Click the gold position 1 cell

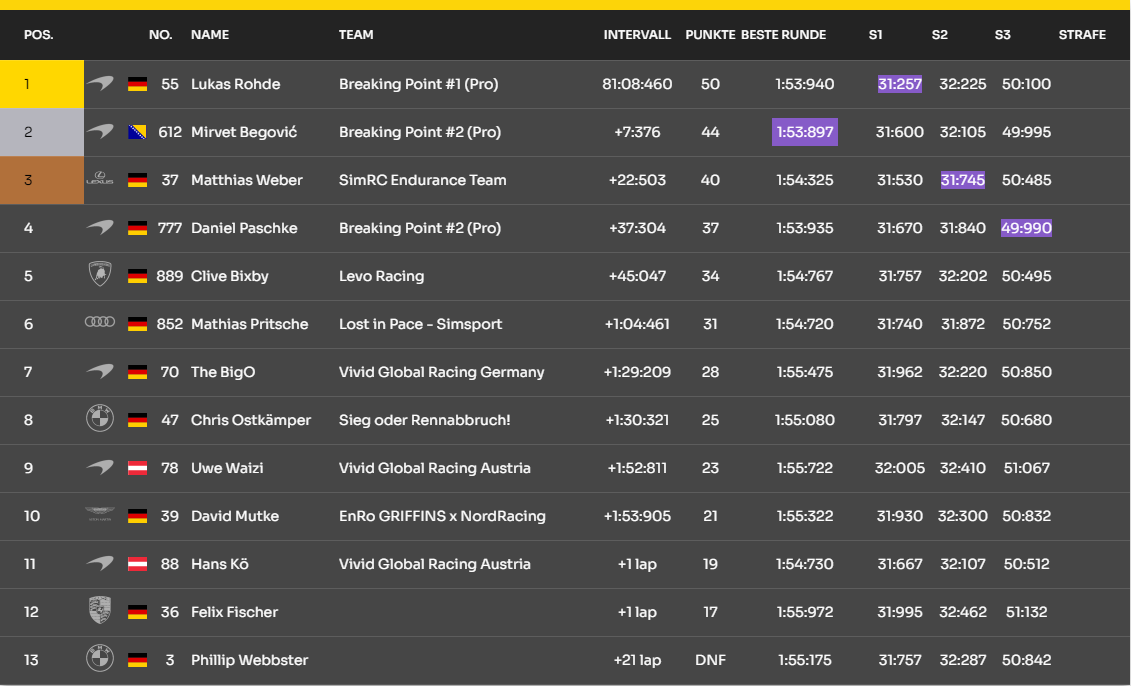[x=41, y=84]
